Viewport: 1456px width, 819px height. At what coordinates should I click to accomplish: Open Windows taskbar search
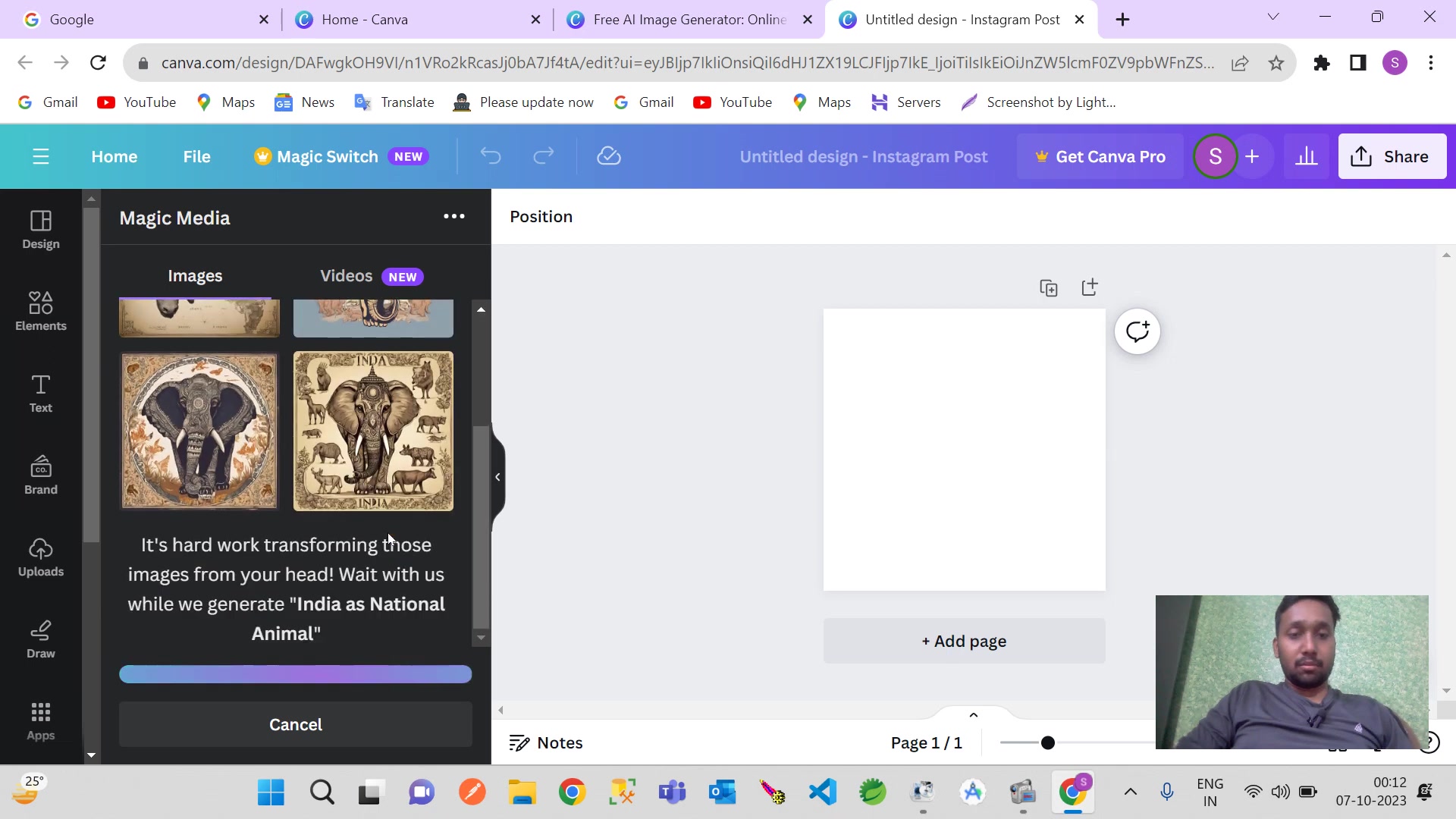point(322,792)
